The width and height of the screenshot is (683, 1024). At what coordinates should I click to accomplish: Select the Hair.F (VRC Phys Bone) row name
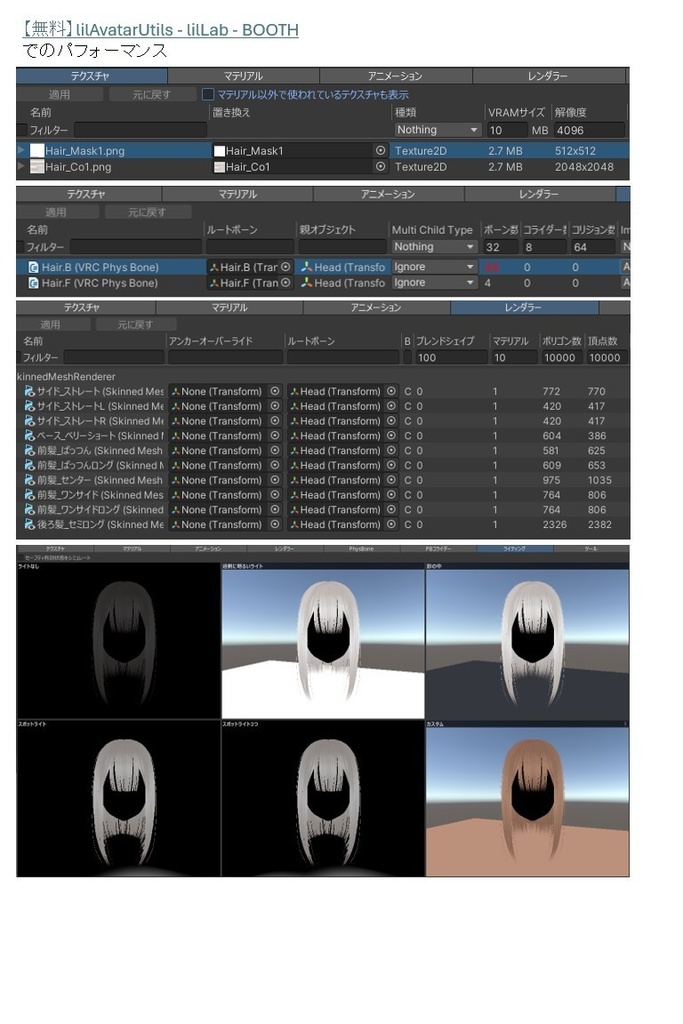99,283
